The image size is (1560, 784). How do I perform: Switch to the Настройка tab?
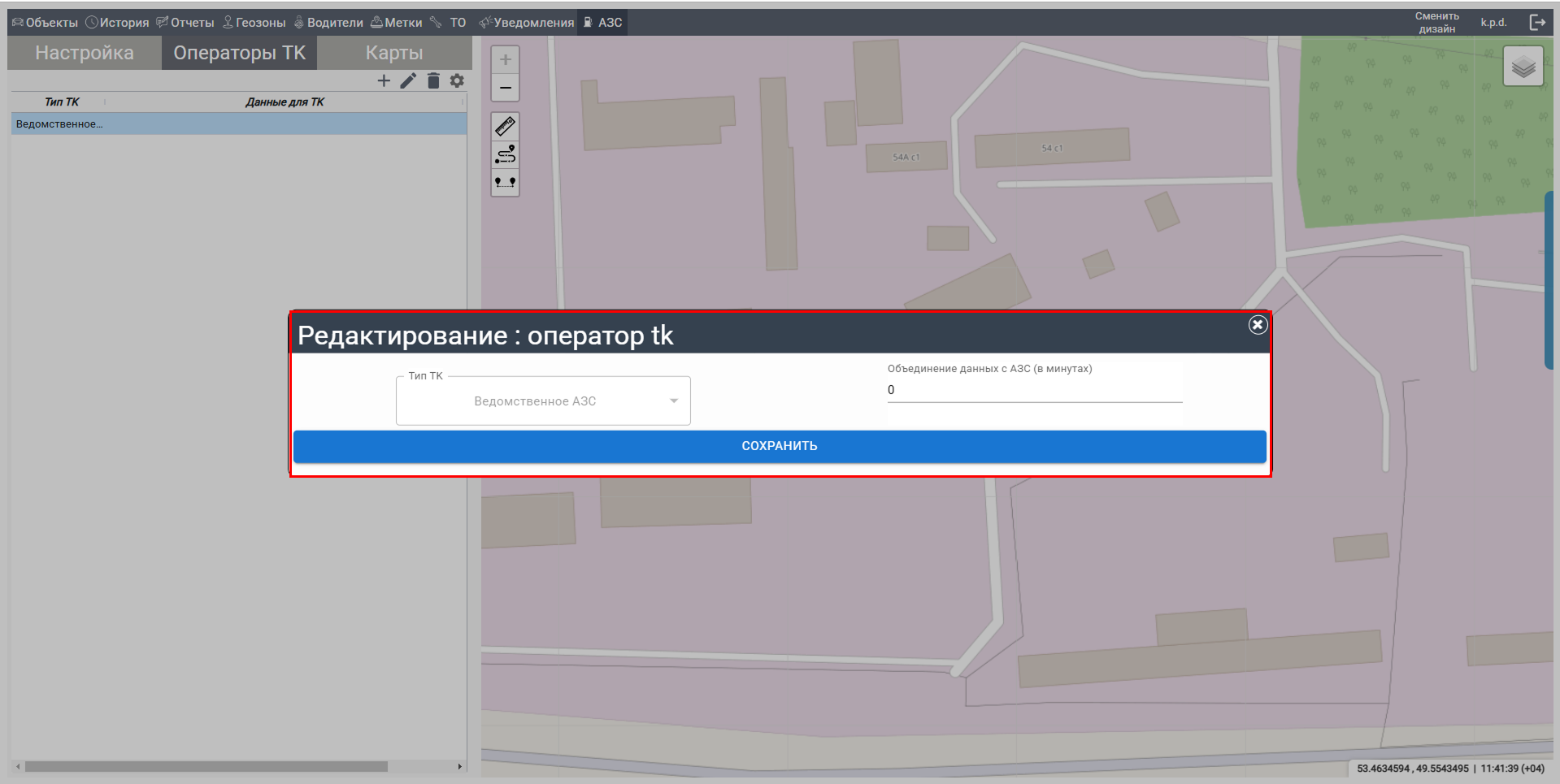[x=85, y=53]
